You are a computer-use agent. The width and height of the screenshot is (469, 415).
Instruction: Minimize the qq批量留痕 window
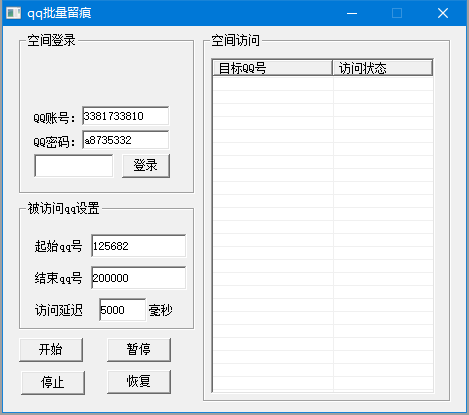(x=352, y=13)
